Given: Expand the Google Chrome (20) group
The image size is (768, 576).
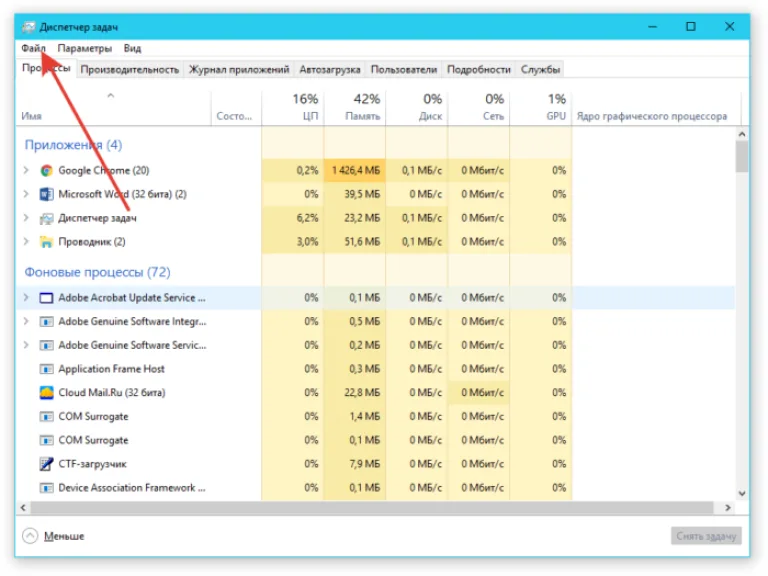Looking at the screenshot, I should (26, 170).
